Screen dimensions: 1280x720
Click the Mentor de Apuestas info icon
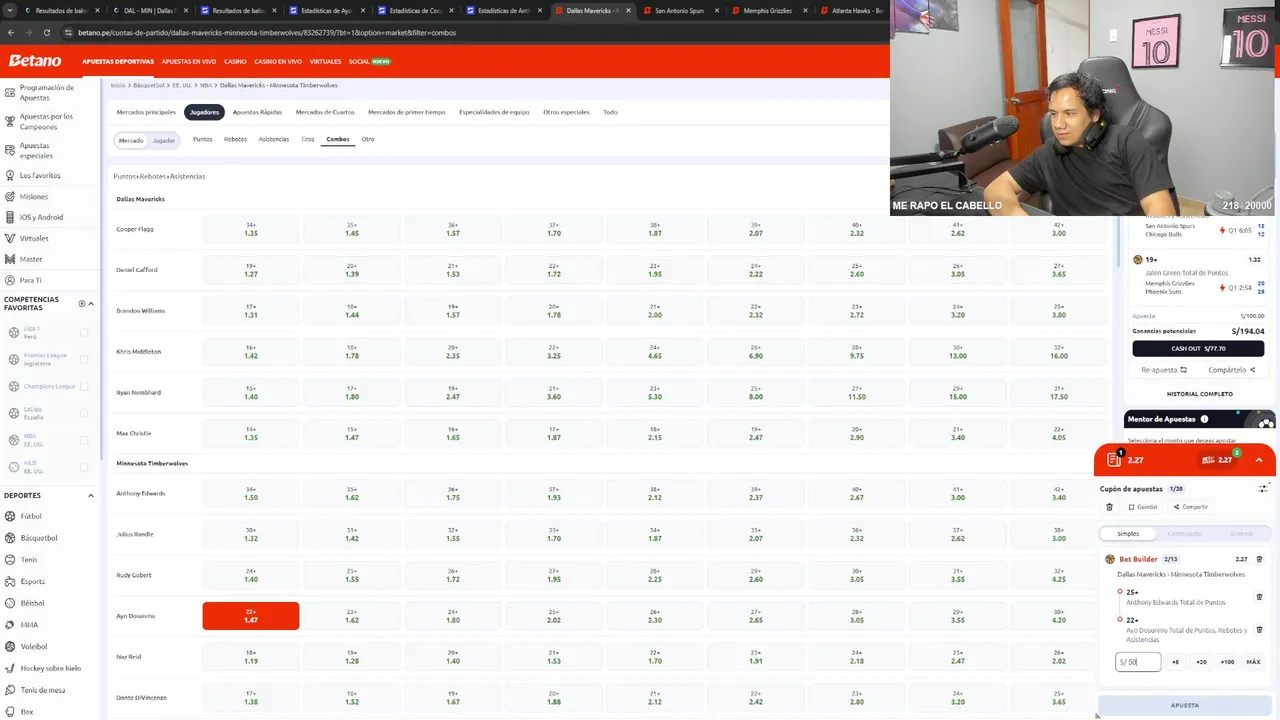click(1204, 419)
